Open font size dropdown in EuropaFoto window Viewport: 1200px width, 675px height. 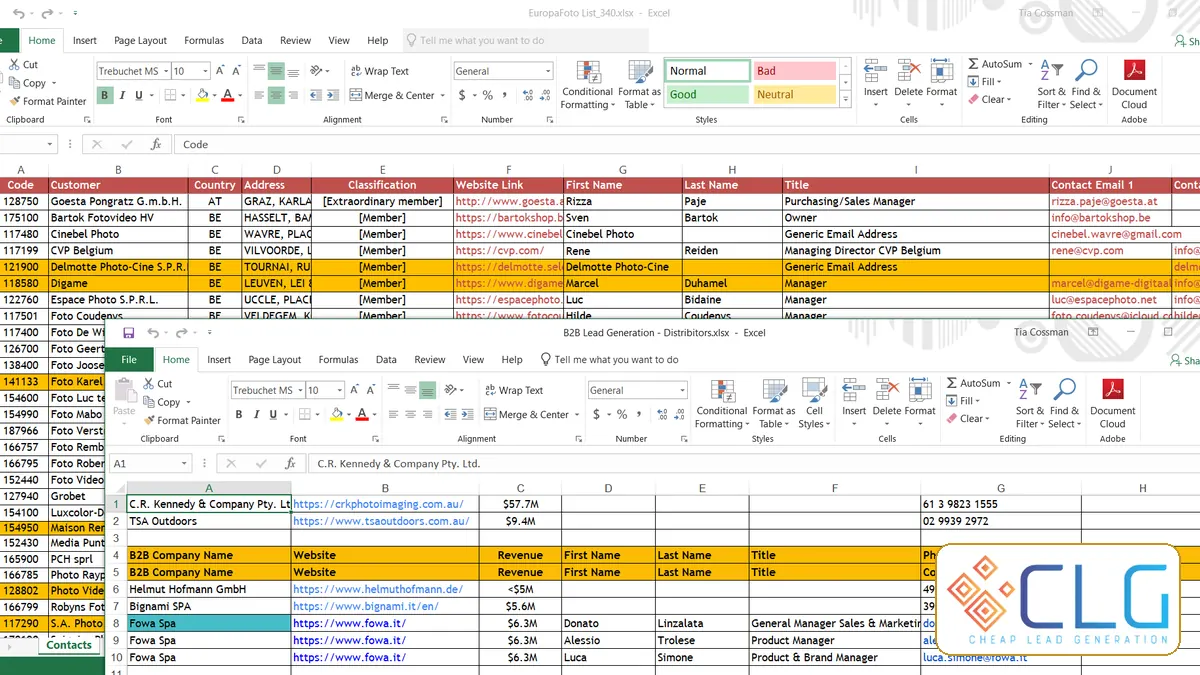[x=205, y=71]
